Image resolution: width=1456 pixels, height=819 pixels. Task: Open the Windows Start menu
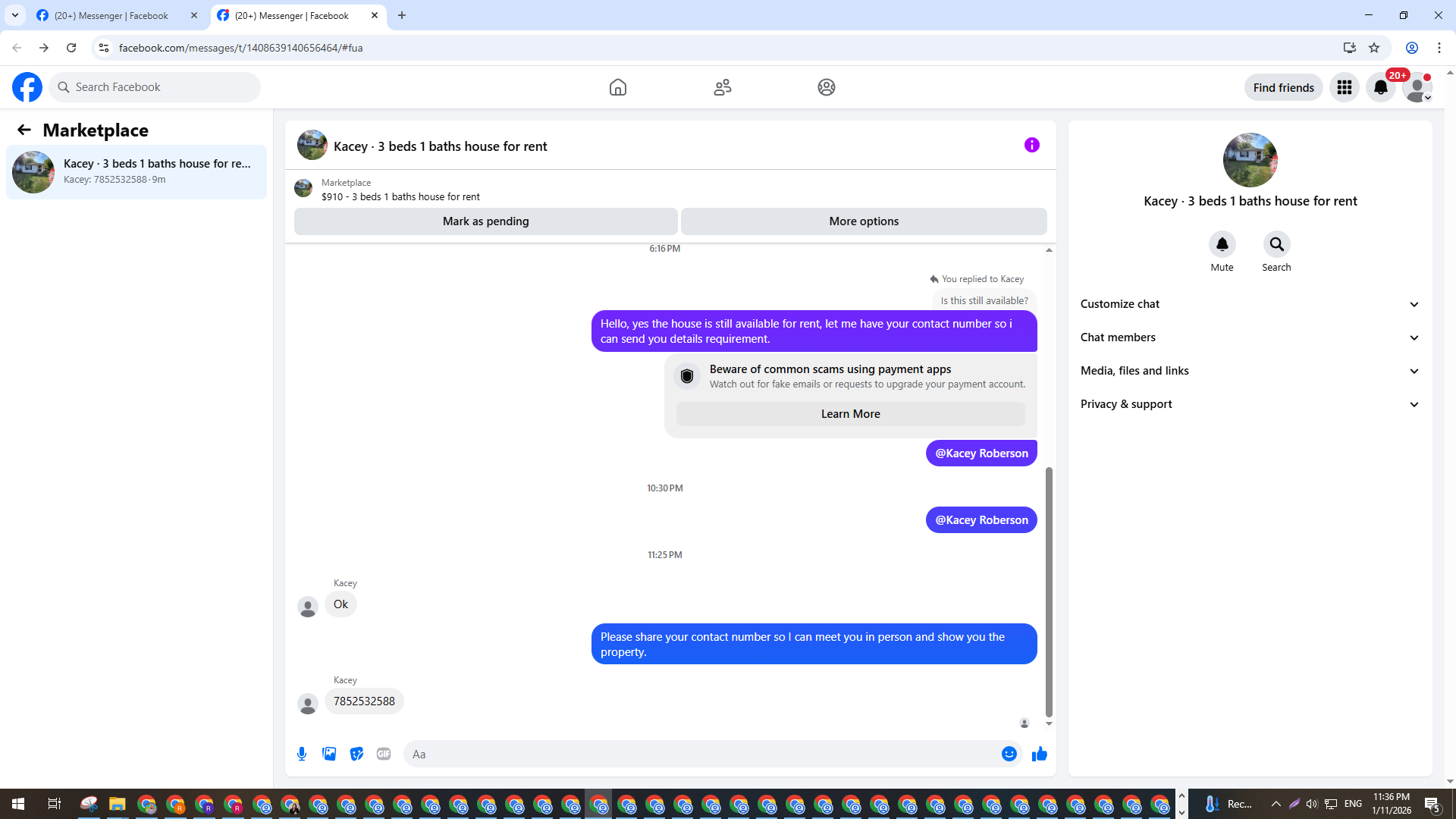tap(18, 804)
